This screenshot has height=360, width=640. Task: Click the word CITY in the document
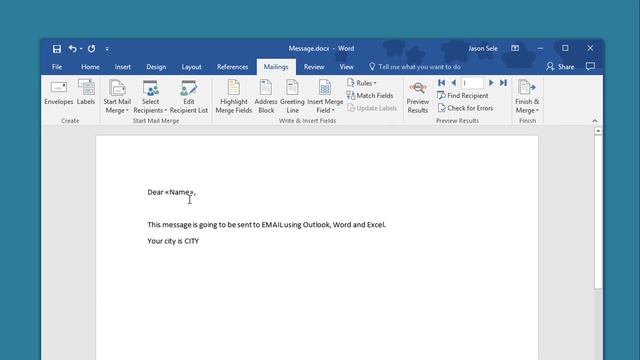191,241
